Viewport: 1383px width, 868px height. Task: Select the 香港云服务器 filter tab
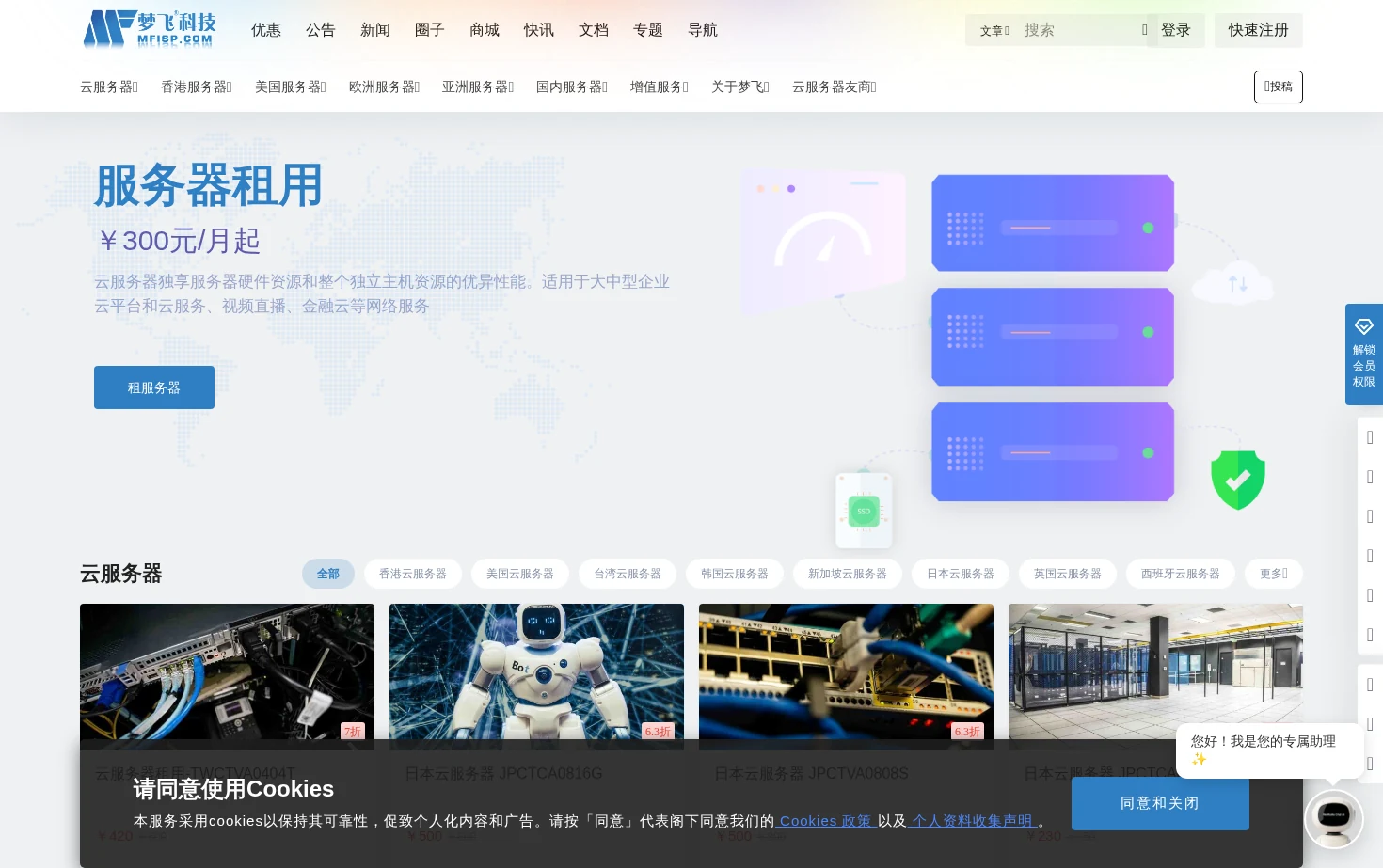[x=413, y=574]
